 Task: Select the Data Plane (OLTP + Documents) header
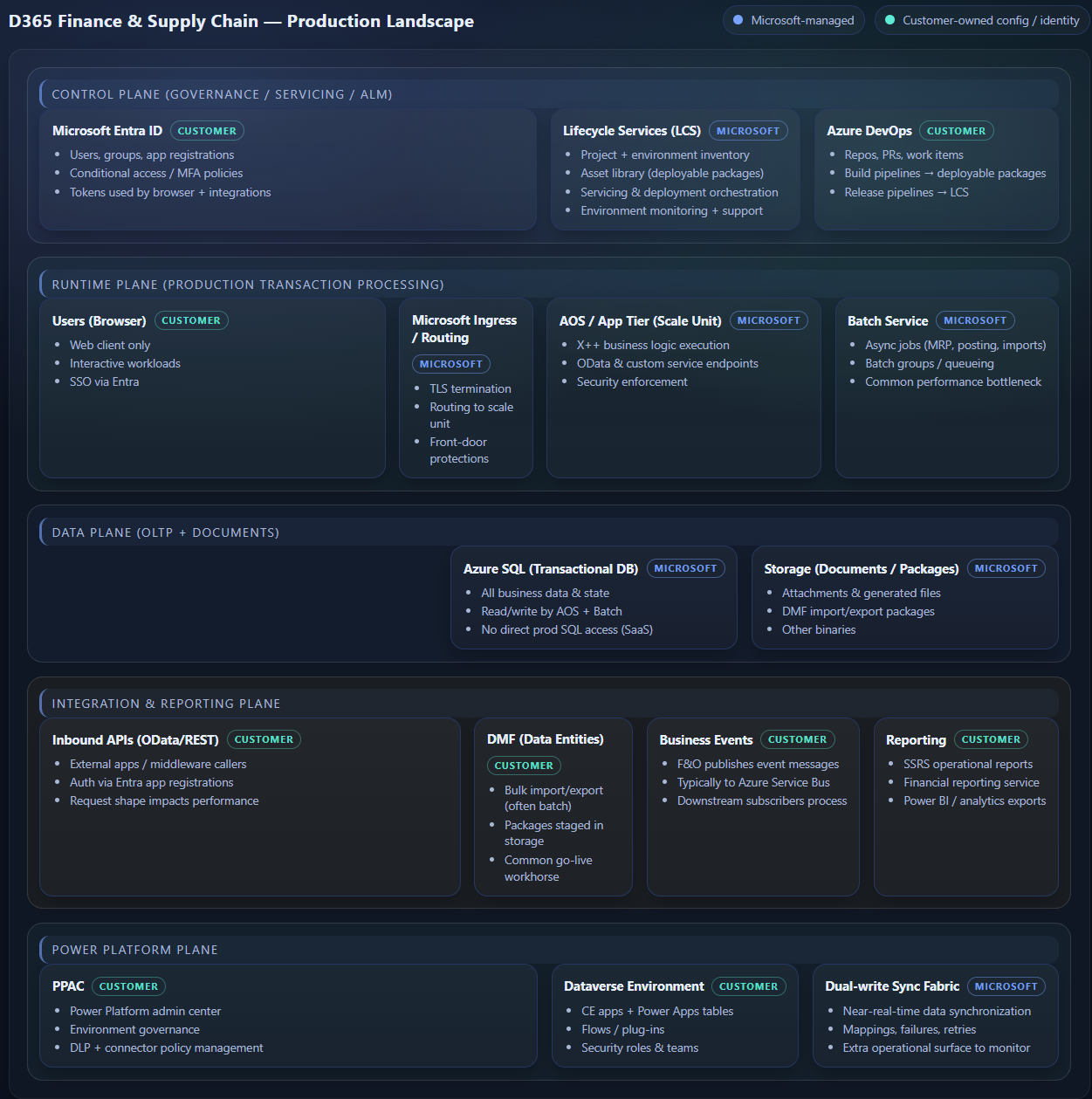click(x=549, y=532)
